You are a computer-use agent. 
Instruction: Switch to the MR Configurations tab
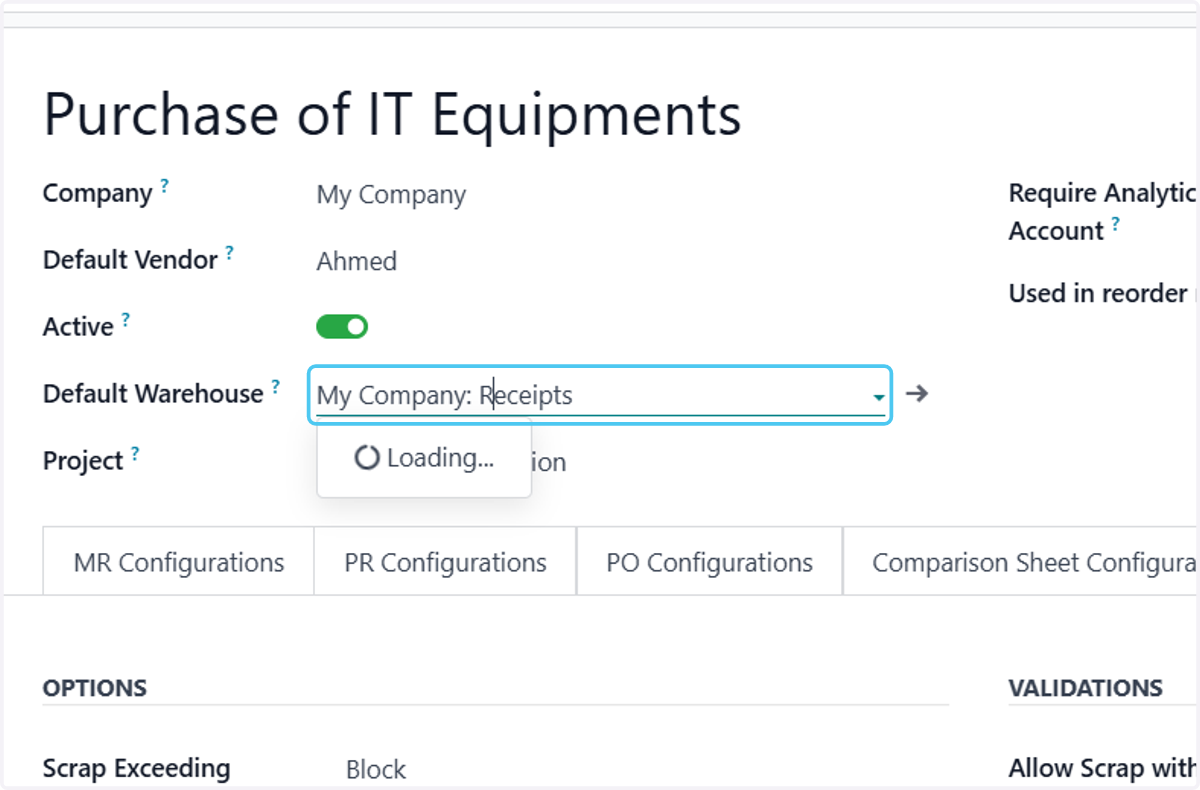pos(179,562)
